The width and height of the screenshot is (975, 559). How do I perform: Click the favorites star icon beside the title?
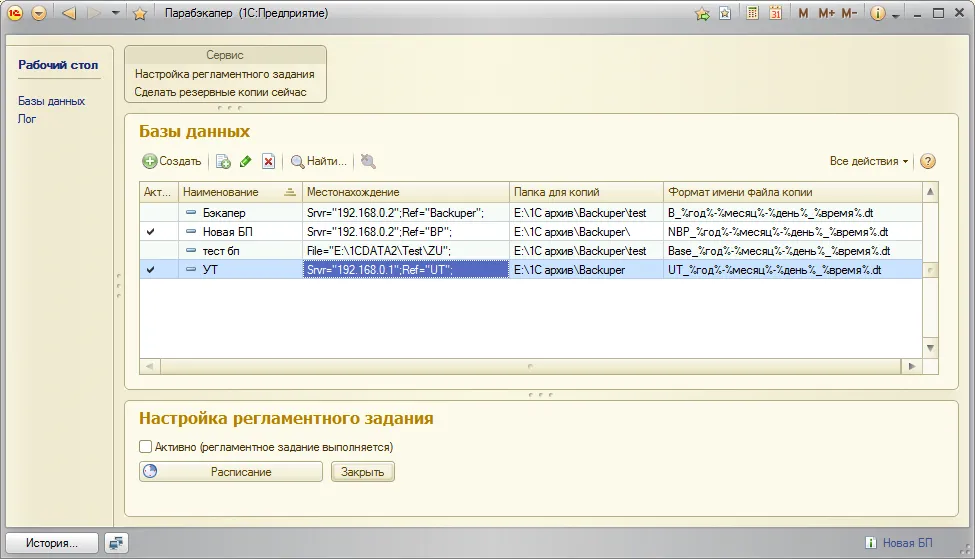(140, 14)
